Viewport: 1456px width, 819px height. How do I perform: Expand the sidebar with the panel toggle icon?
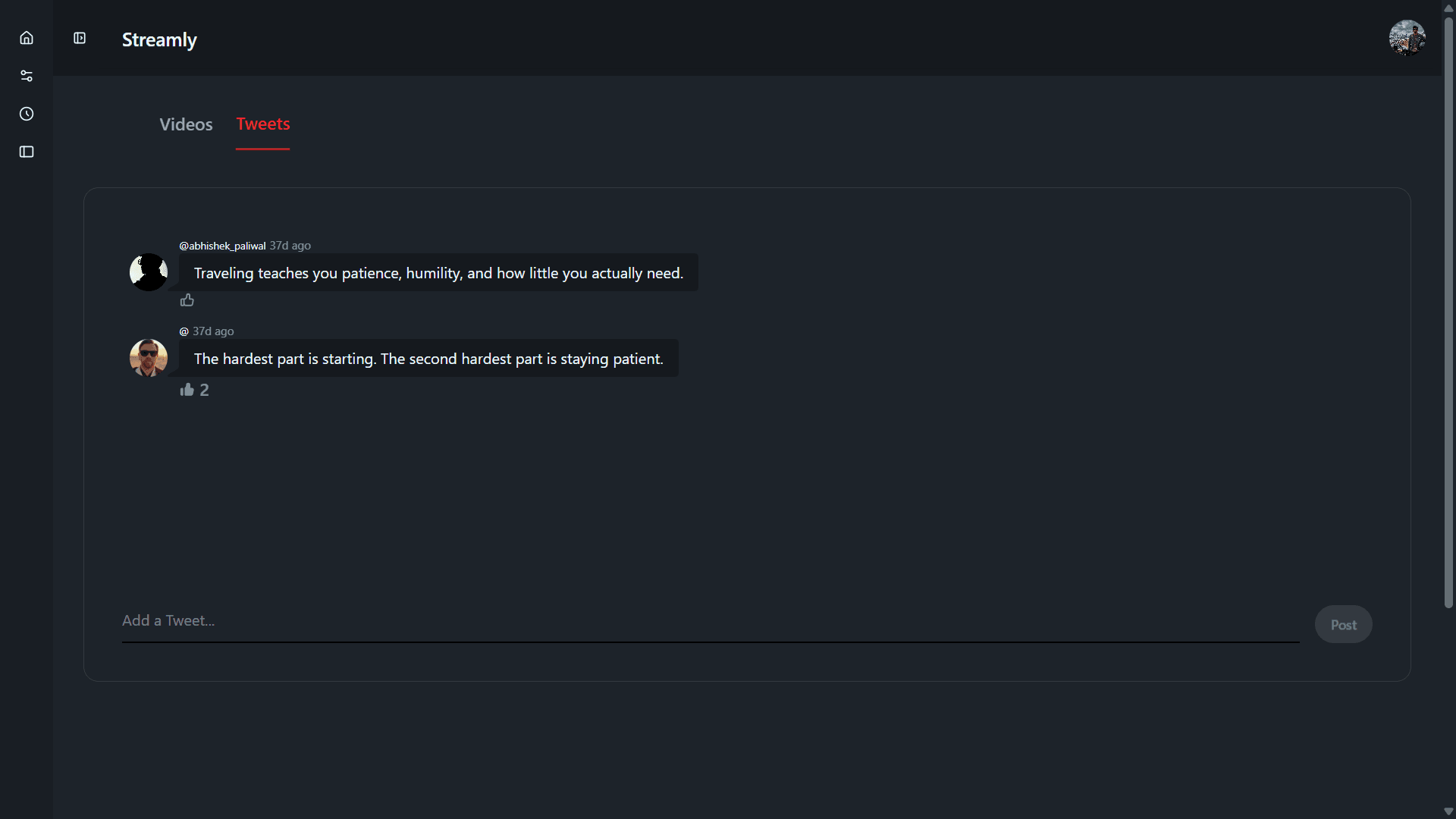pyautogui.click(x=79, y=38)
